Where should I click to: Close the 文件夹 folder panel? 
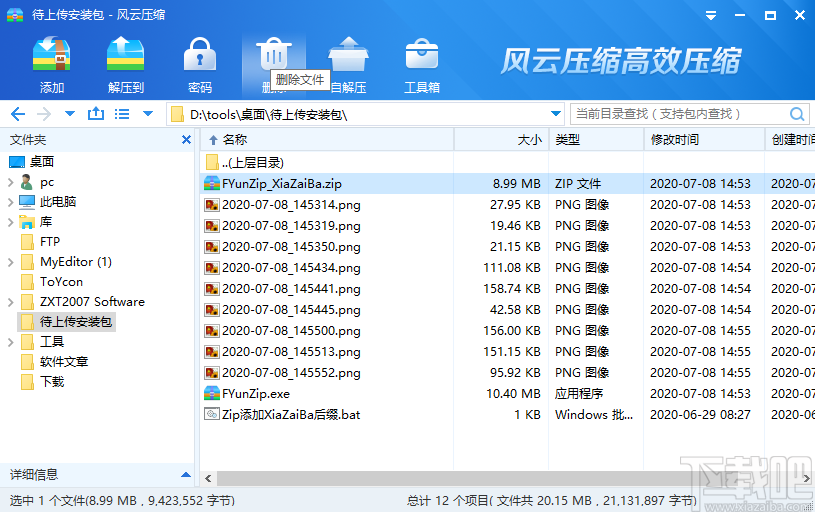(186, 139)
